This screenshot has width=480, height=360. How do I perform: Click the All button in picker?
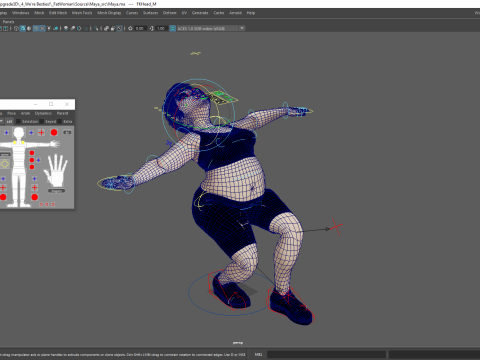point(67,133)
